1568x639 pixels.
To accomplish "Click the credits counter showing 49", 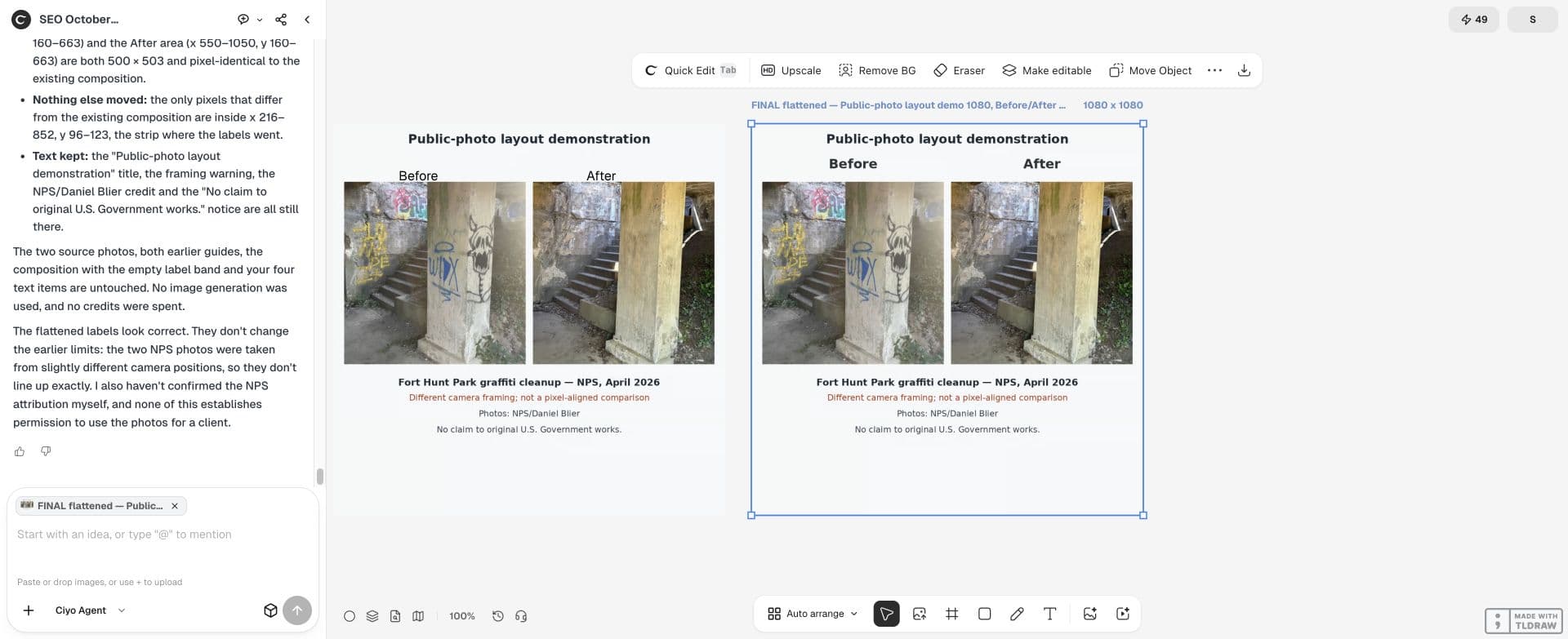I will pos(1474,20).
